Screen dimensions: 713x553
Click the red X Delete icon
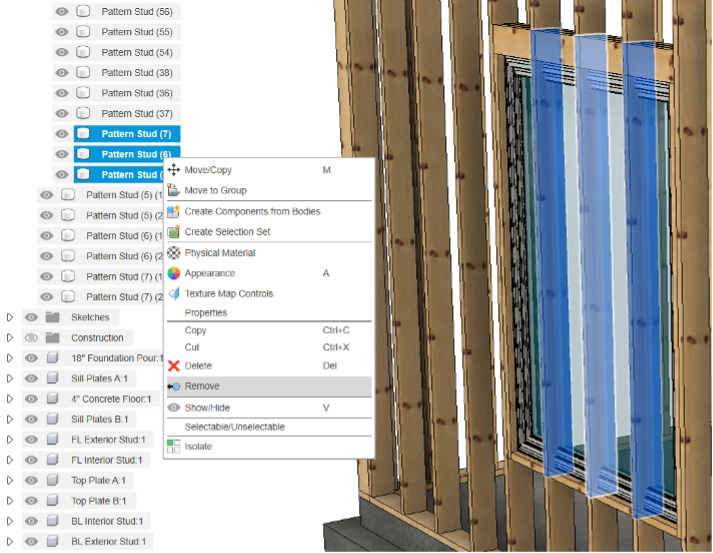(174, 366)
